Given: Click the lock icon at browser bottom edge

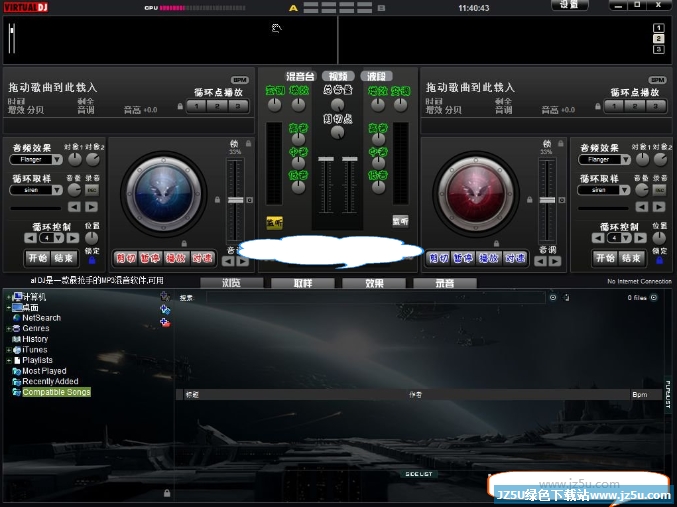Looking at the screenshot, I should pyautogui.click(x=167, y=493).
